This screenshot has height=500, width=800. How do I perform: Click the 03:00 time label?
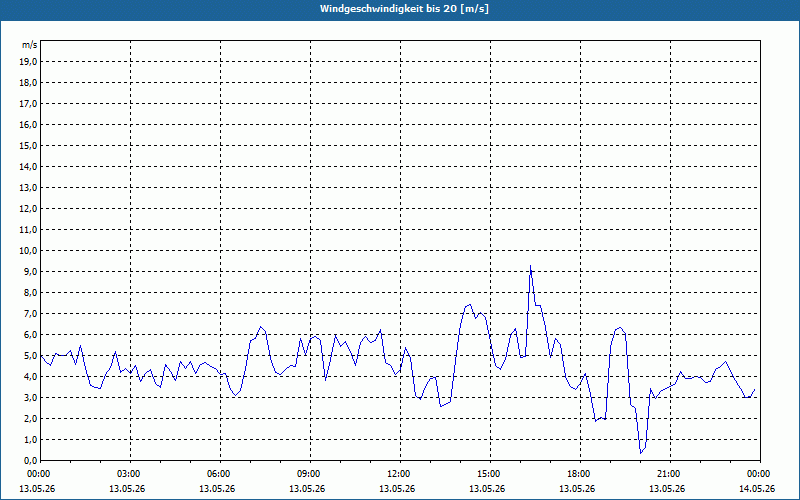click(x=131, y=474)
